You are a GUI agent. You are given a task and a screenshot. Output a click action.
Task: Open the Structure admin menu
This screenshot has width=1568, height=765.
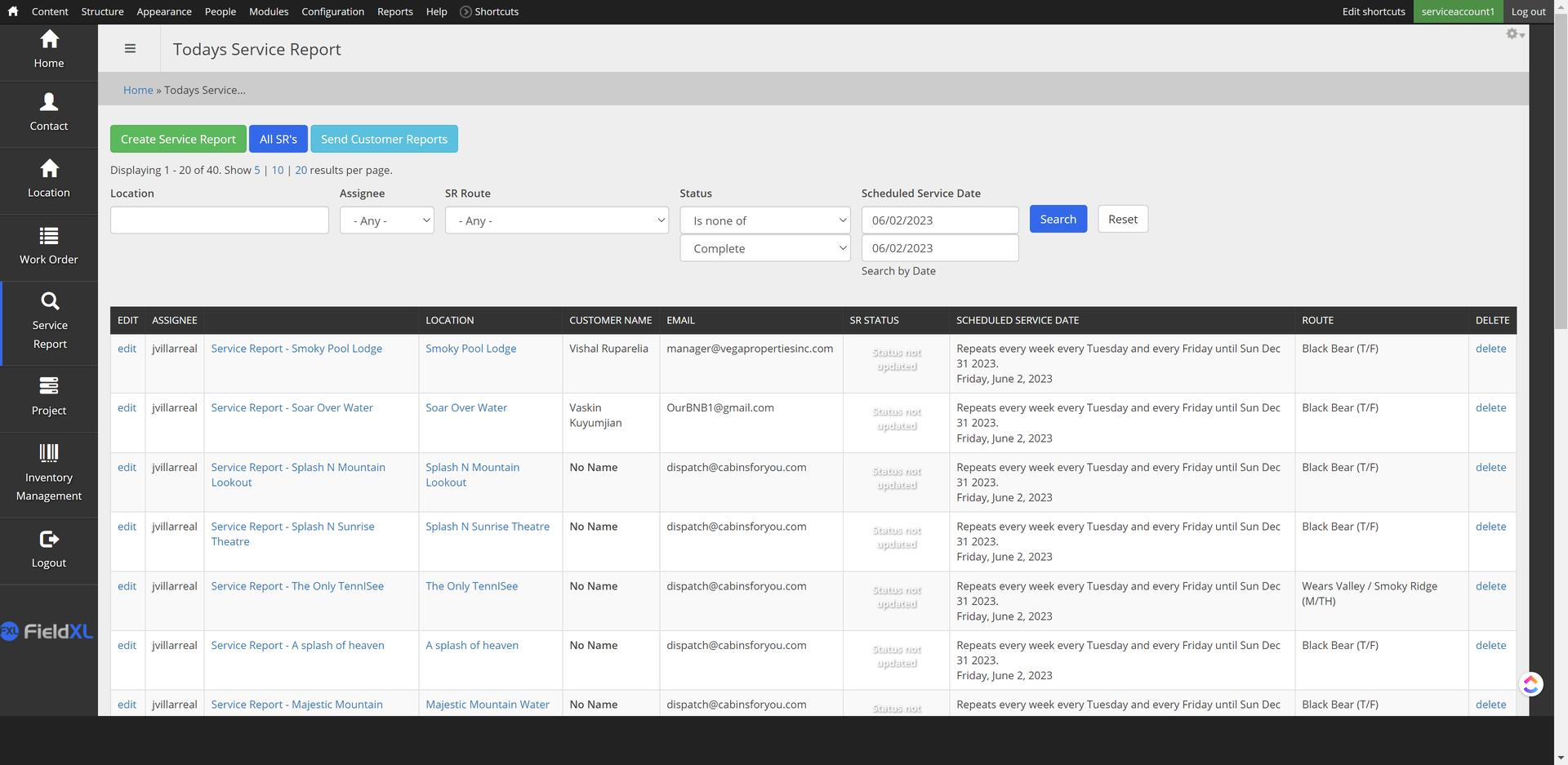[102, 11]
